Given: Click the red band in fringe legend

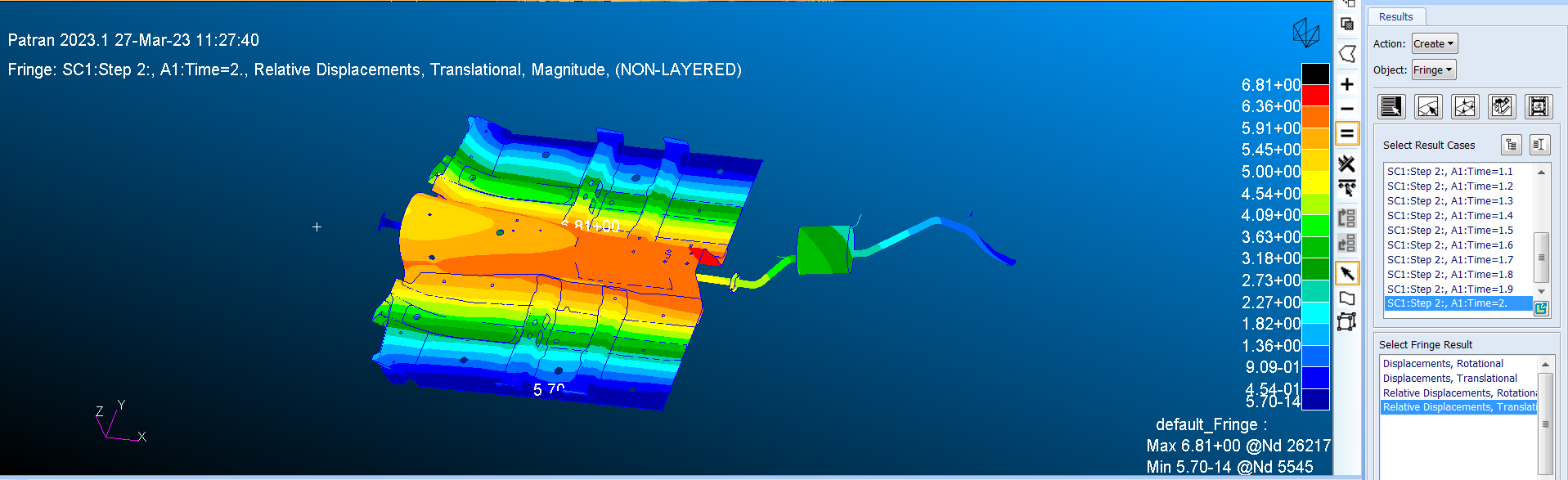Looking at the screenshot, I should pos(1315,96).
